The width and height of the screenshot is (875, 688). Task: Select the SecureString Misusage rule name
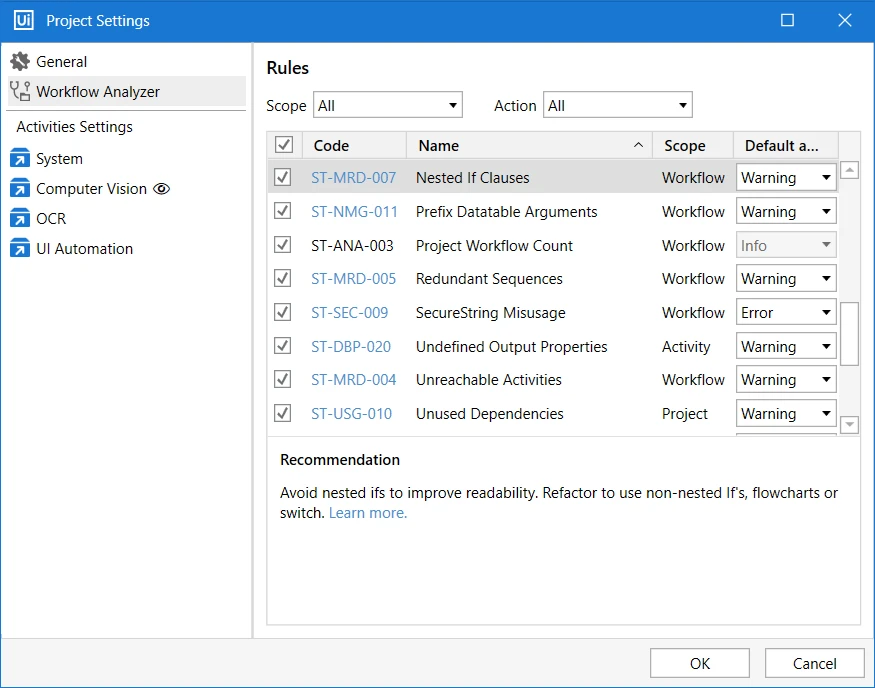(x=491, y=312)
